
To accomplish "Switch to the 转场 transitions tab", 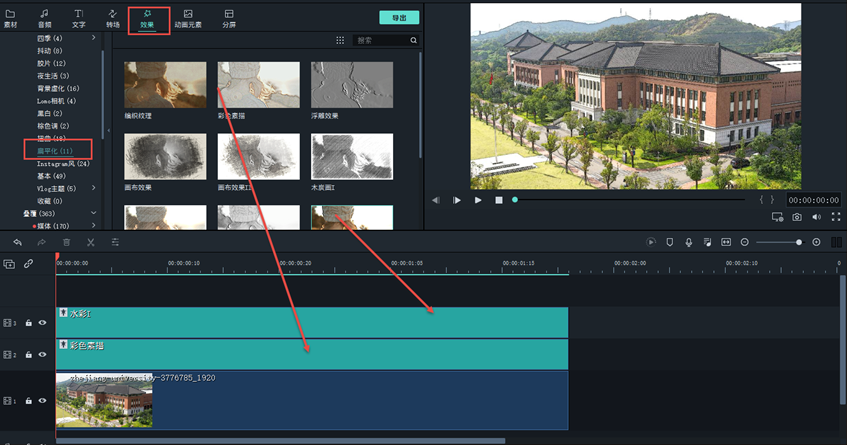I will click(x=113, y=18).
